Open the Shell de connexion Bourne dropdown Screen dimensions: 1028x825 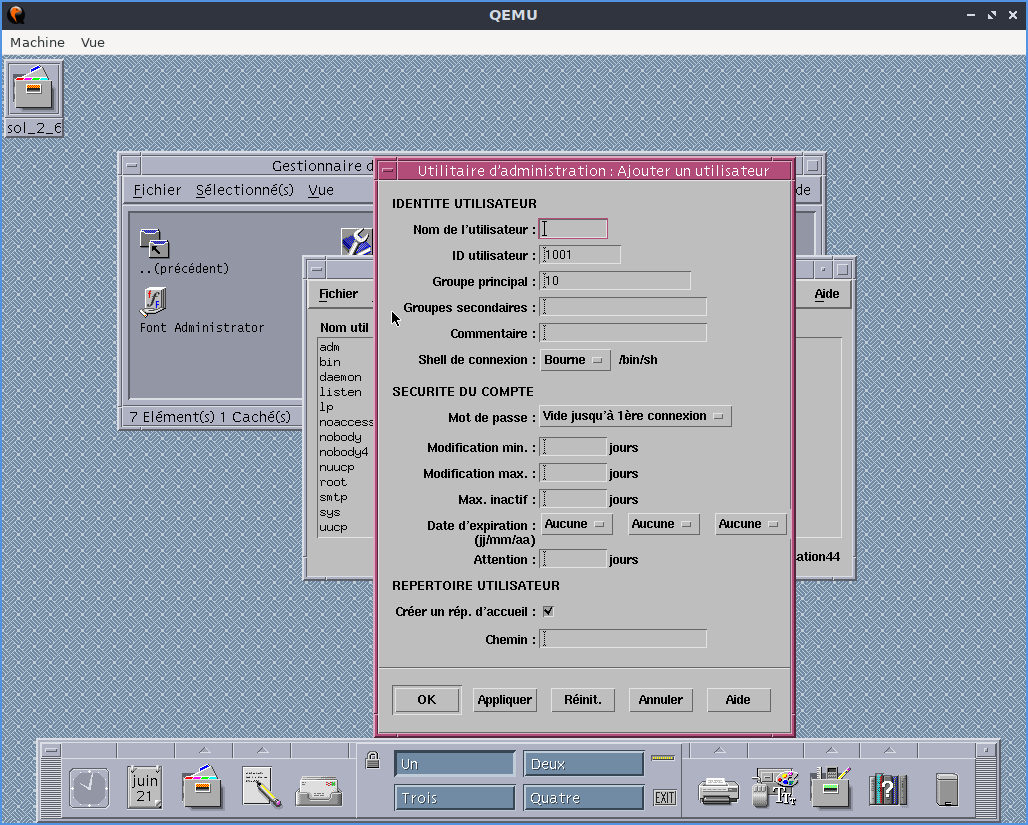coord(575,360)
